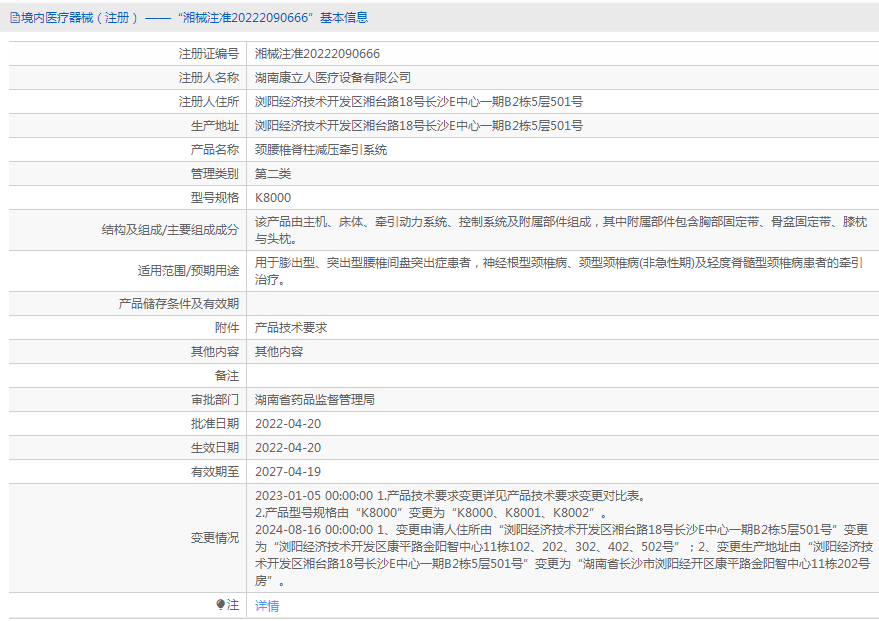Select the change entry dated 2024-08-16
Screen dimensions: 879x621
pyautogui.click(x=564, y=555)
